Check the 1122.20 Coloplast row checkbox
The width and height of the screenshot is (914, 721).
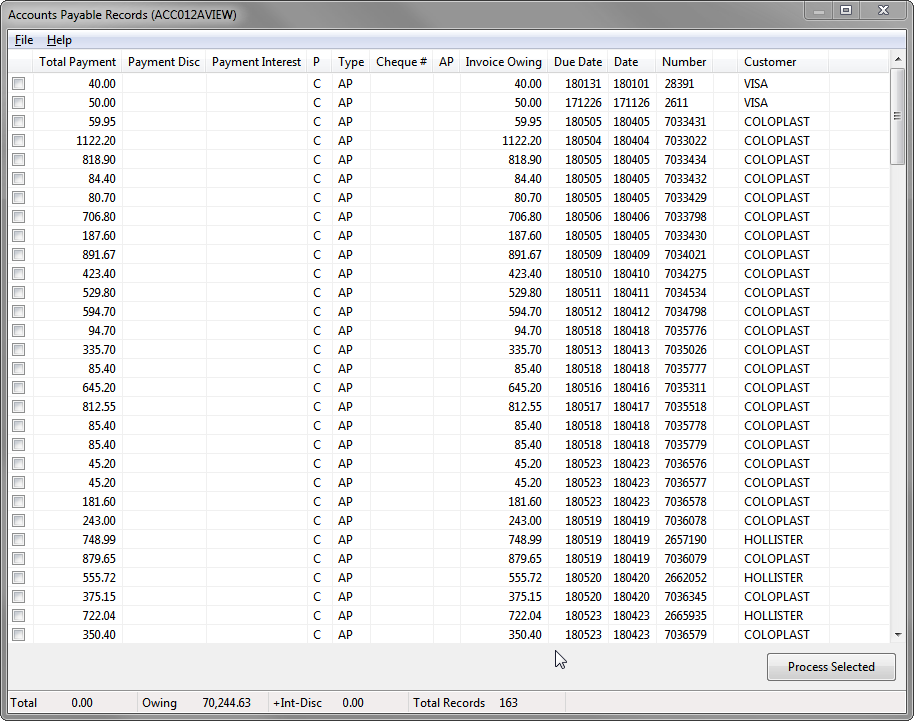coord(19,140)
